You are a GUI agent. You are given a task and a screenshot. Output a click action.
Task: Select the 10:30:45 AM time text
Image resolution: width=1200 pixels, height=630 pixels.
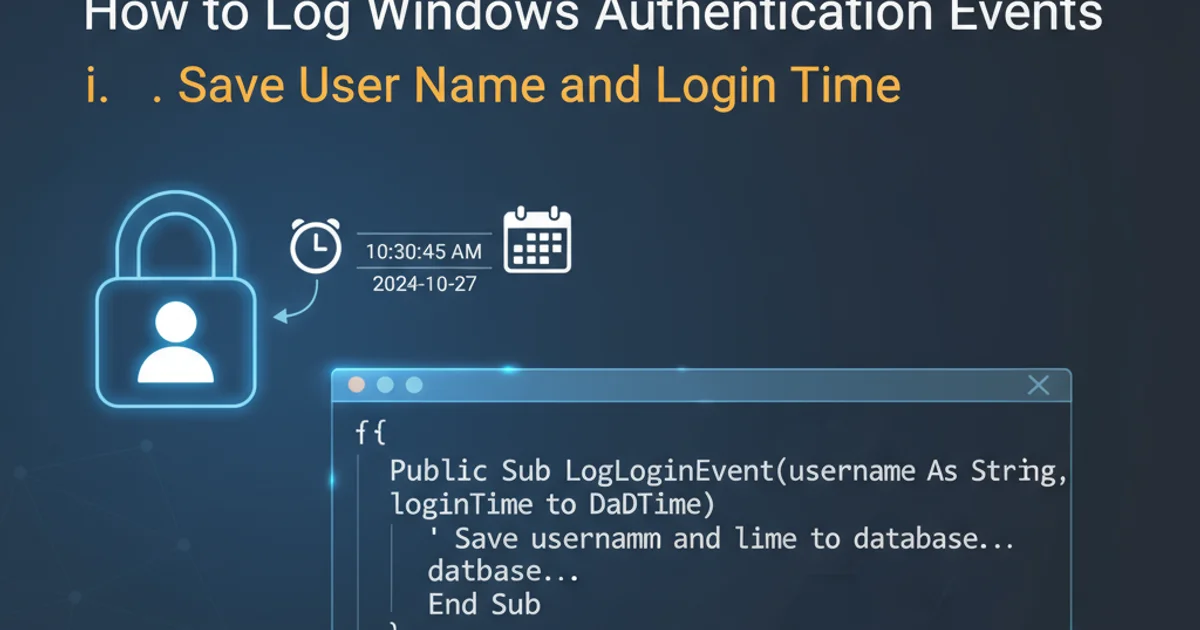click(424, 252)
